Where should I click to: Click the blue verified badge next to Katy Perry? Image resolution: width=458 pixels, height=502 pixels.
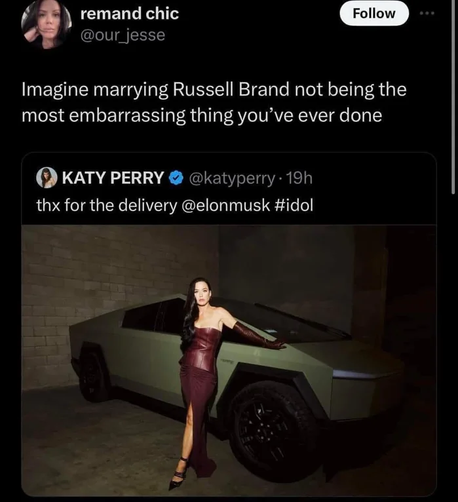(x=176, y=178)
